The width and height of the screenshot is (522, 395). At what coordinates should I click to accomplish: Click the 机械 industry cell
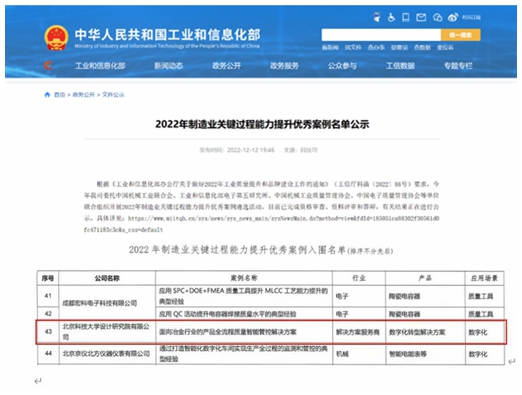359,354
